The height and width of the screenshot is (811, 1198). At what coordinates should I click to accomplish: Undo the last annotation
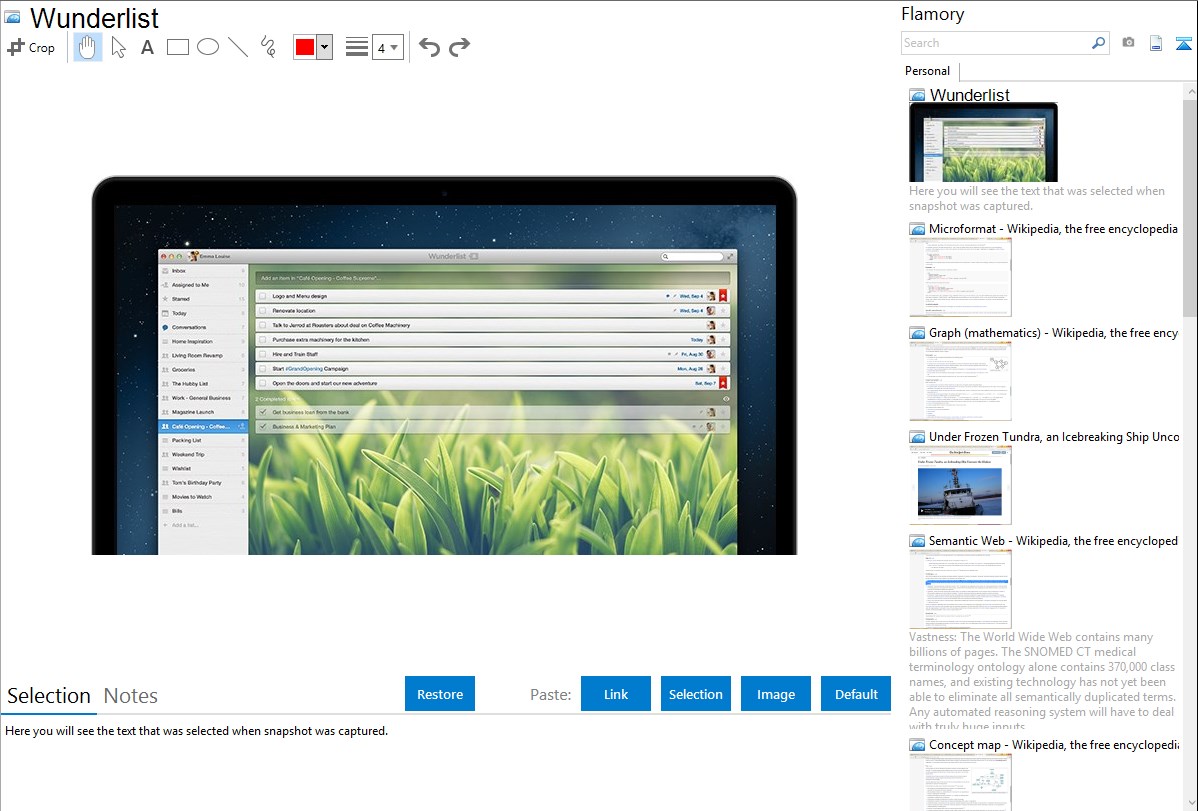tap(429, 47)
